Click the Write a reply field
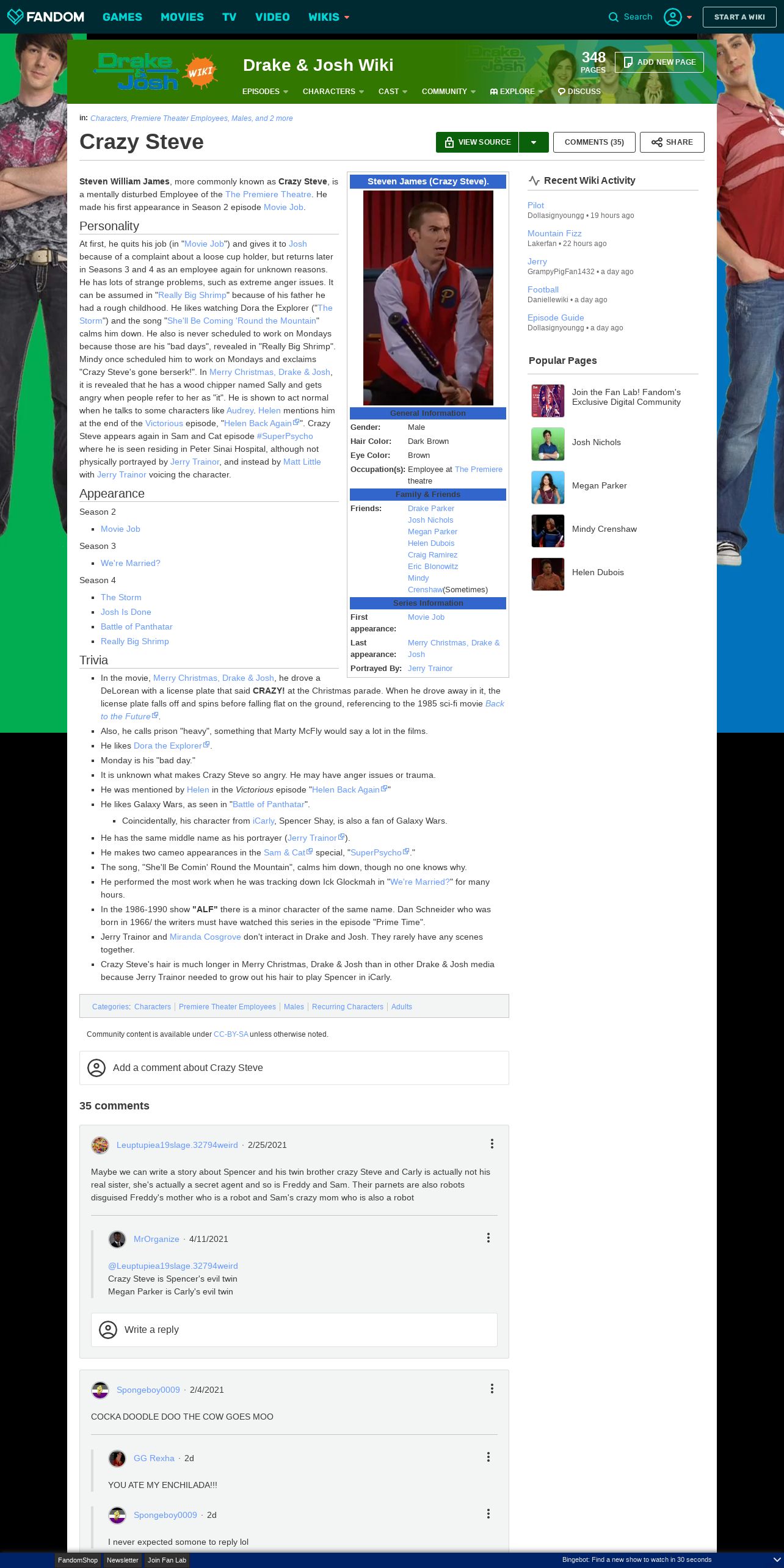This screenshot has height=1568, width=784. pyautogui.click(x=294, y=1330)
